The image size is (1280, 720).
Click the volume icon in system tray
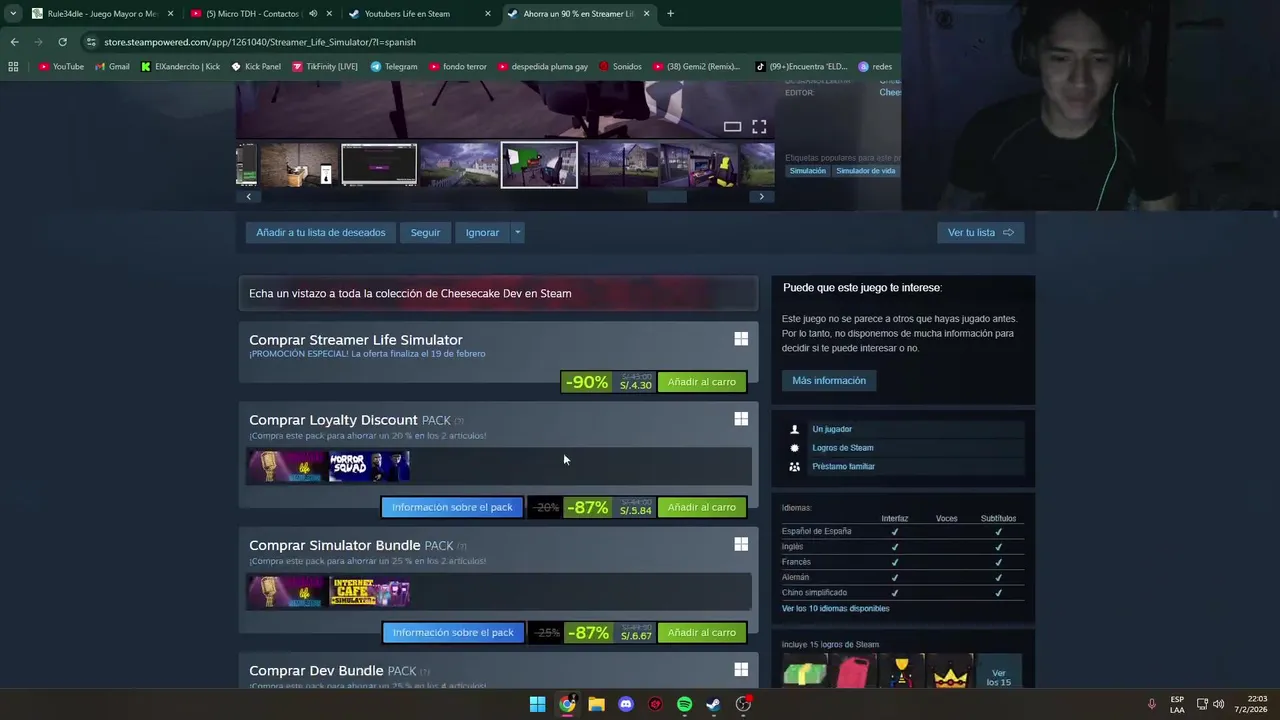[x=1218, y=704]
